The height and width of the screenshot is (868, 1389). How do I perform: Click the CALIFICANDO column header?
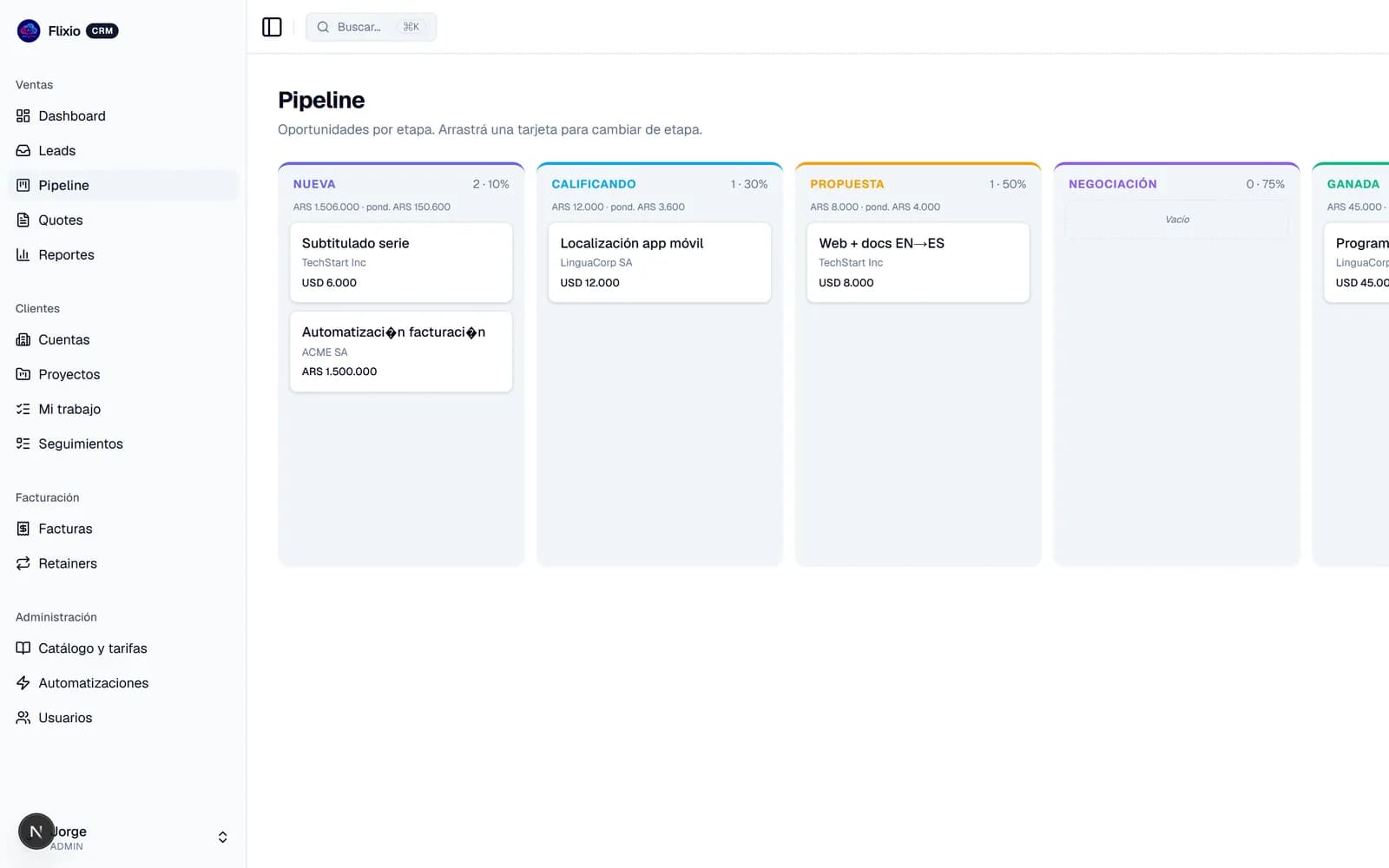[x=594, y=184]
